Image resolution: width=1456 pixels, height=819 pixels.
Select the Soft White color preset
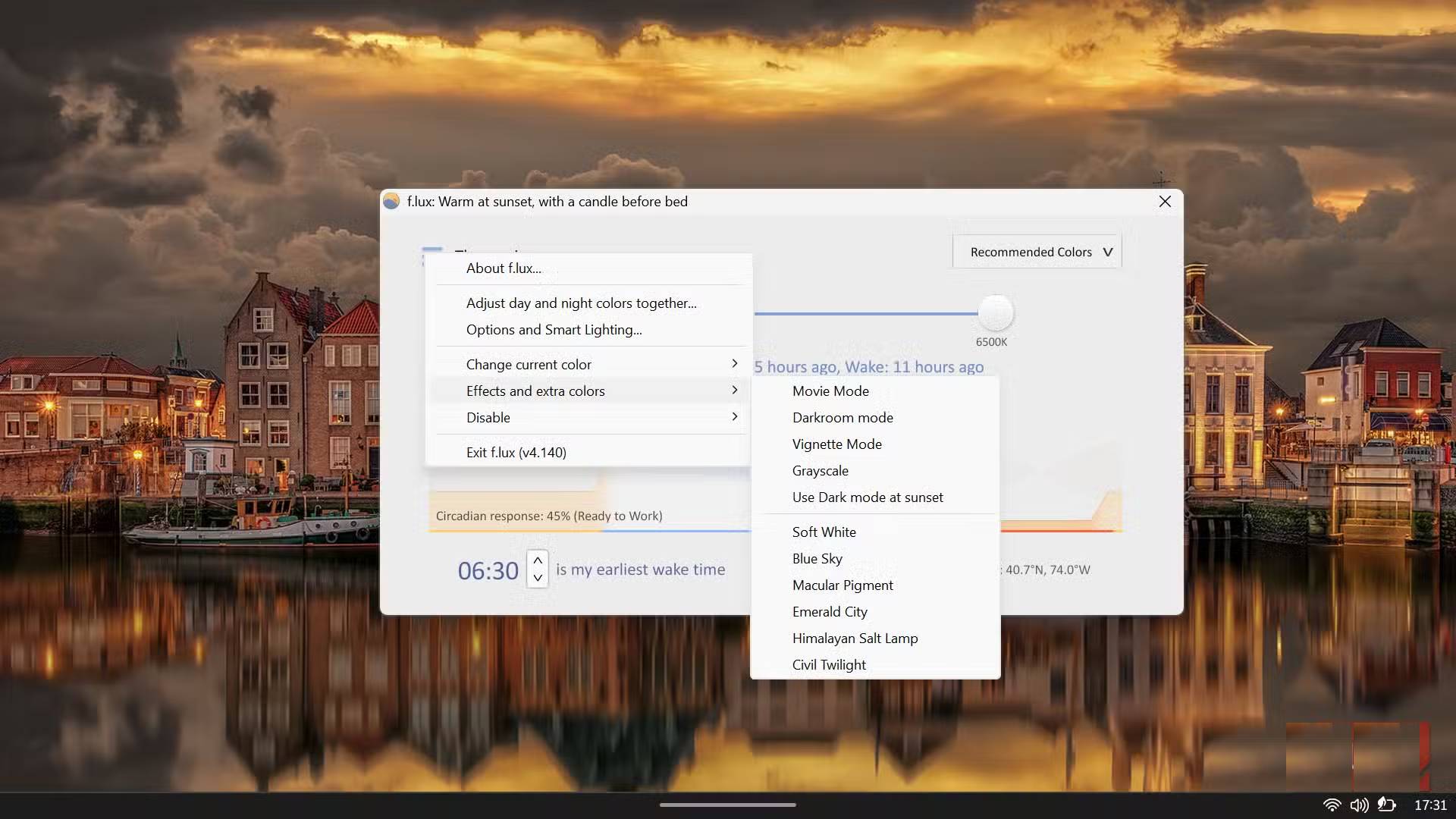[824, 532]
